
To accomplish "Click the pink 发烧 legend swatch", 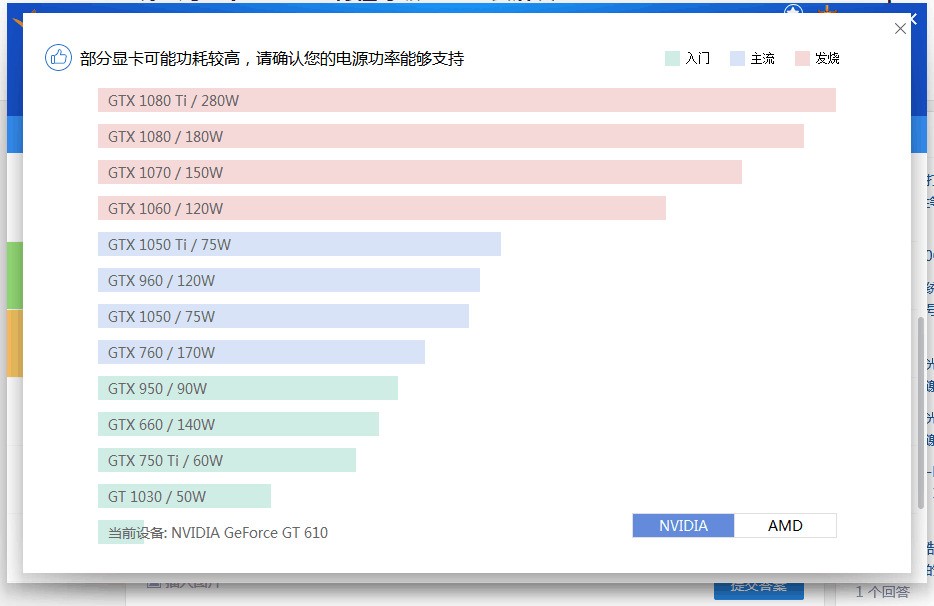I will 802,58.
